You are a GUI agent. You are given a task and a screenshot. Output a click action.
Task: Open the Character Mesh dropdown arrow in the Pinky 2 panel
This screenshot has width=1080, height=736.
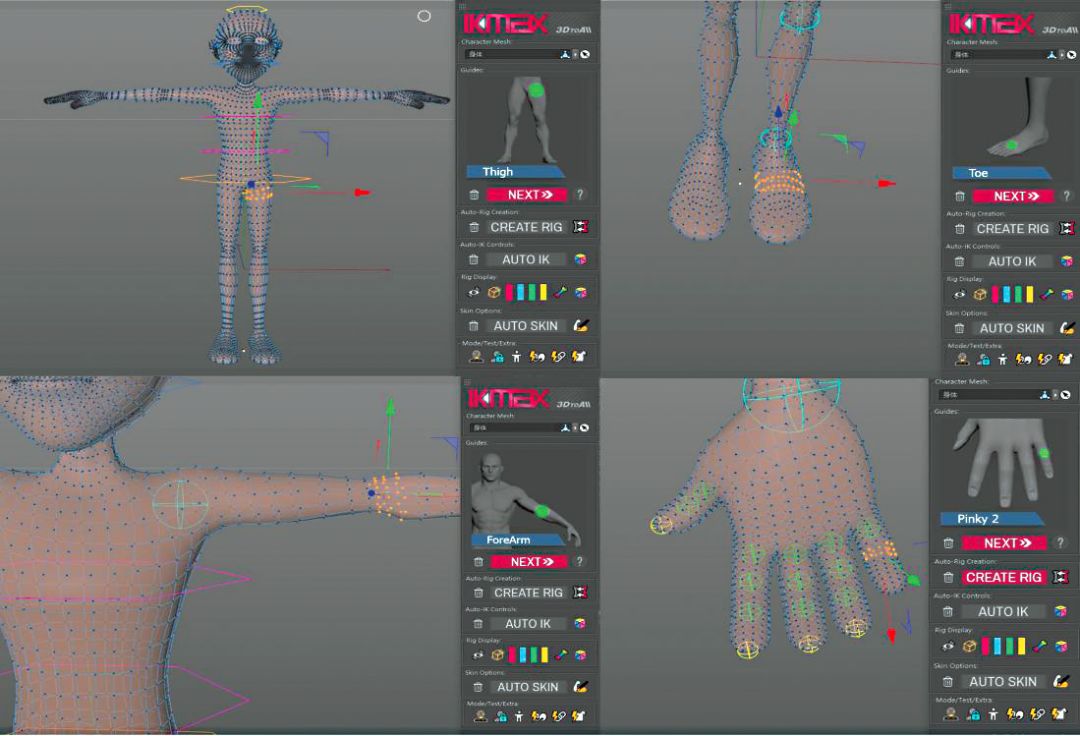pyautogui.click(x=1055, y=395)
